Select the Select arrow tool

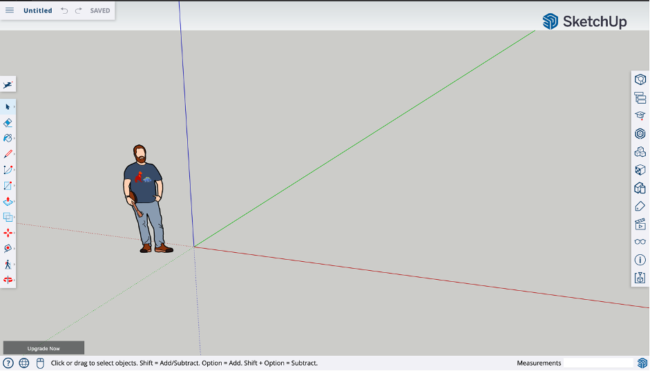coord(7,107)
